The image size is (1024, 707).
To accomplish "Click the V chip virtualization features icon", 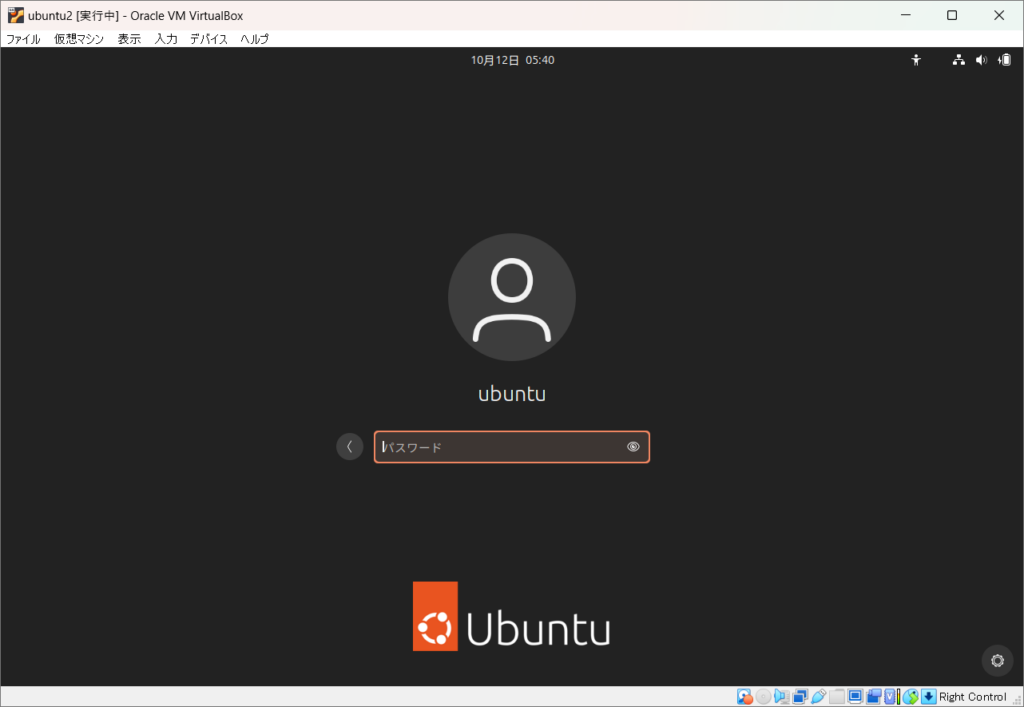I will [x=889, y=697].
